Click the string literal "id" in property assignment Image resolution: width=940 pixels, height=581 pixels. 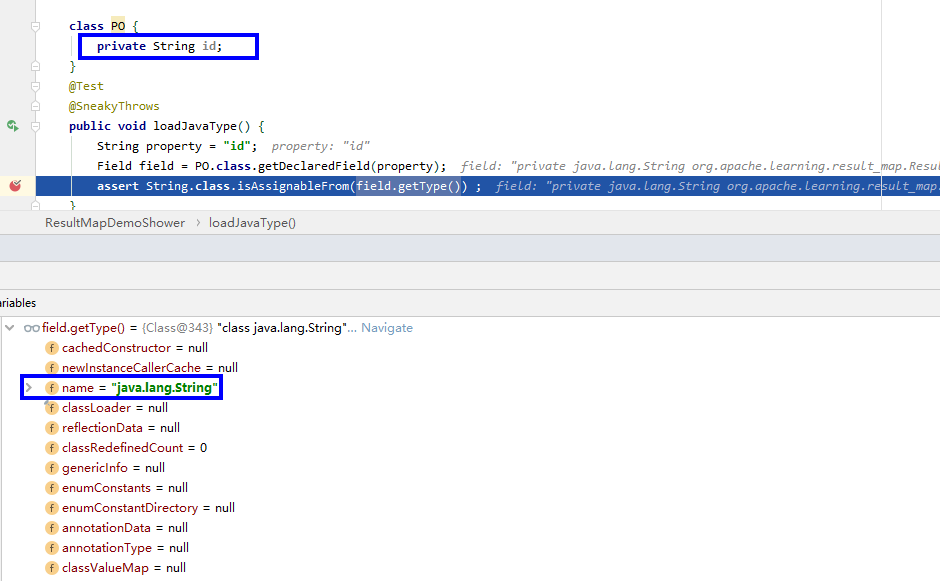click(x=237, y=146)
